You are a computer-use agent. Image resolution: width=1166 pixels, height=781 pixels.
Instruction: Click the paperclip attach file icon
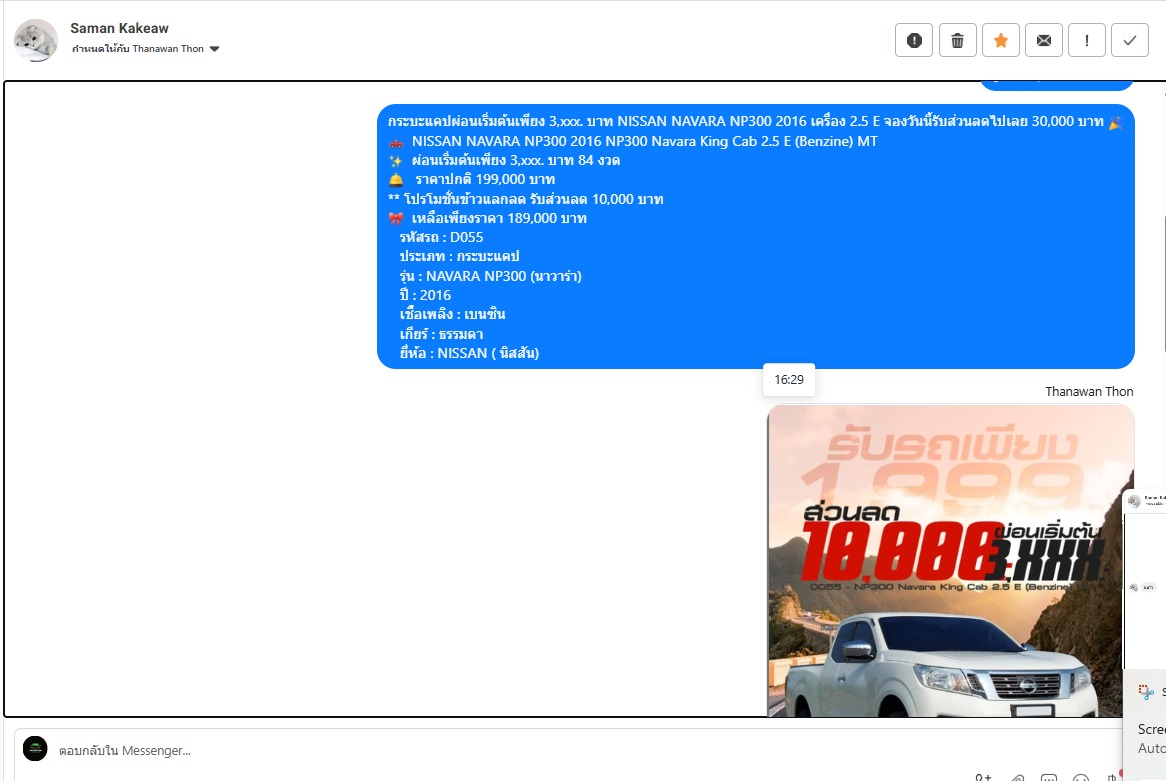1017,777
